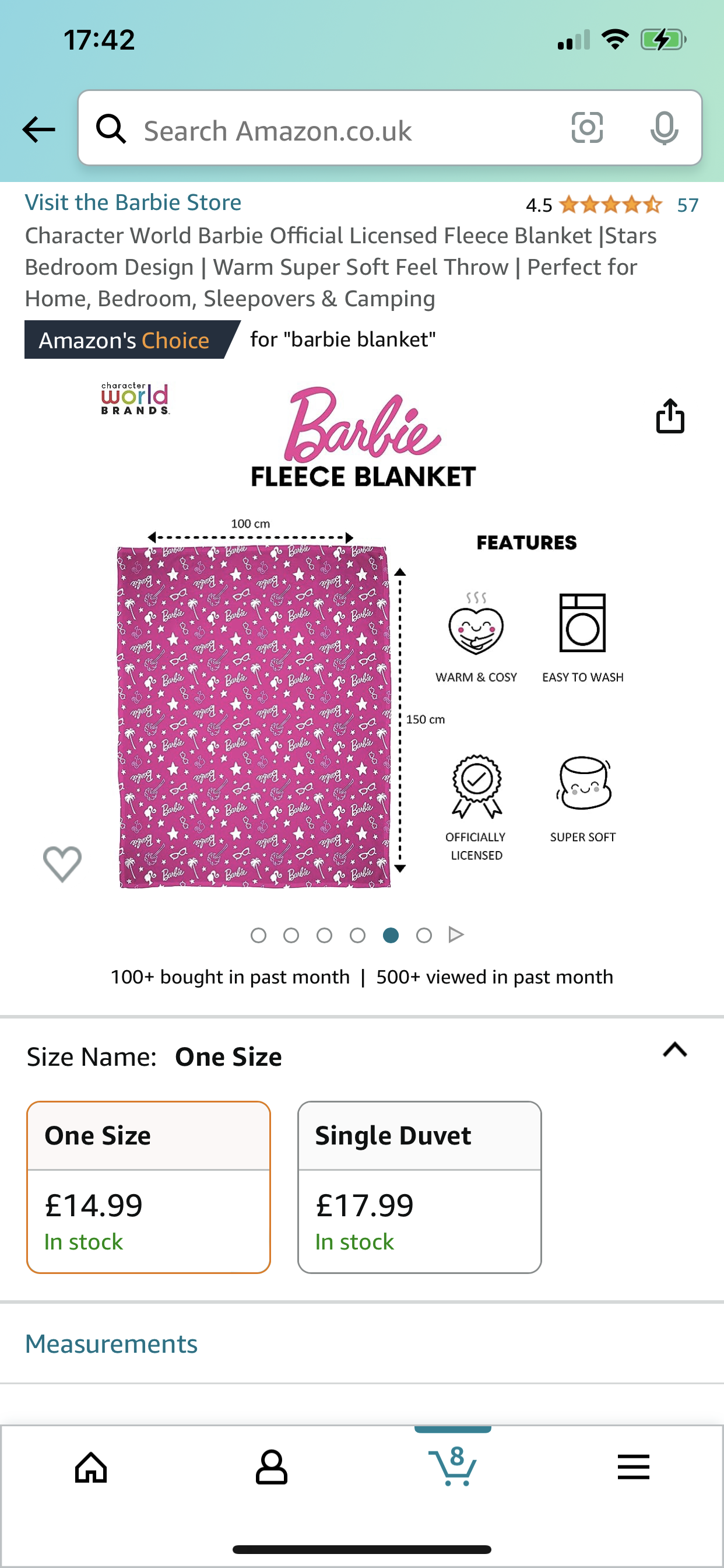This screenshot has width=724, height=1568.
Task: Play product video via triangle indicator
Action: point(456,935)
